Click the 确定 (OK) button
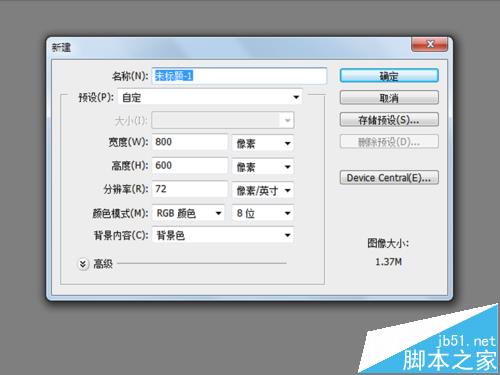Viewport: 500px width, 375px height. tap(389, 76)
